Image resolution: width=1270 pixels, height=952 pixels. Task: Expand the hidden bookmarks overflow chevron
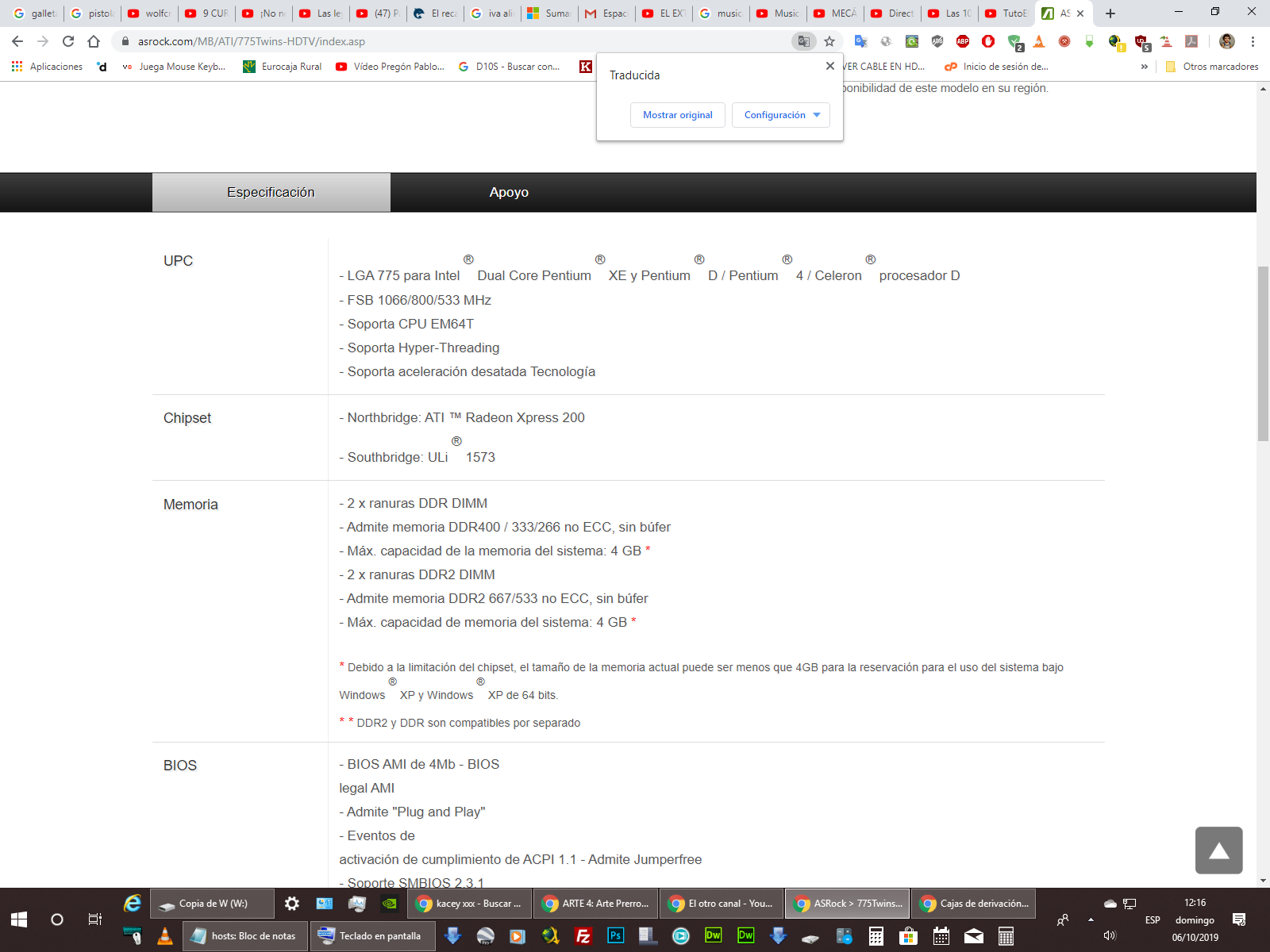coord(1144,67)
